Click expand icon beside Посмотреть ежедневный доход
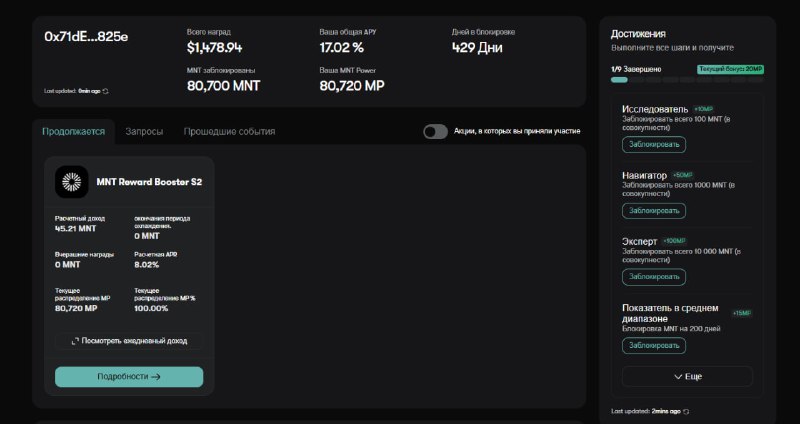This screenshot has width=800, height=424. pos(75,341)
